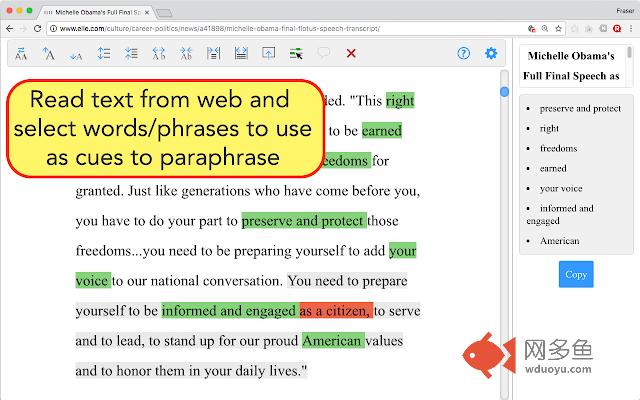Image resolution: width=640 pixels, height=400 pixels.
Task: Increase letter spacing of the text
Action: pos(158,54)
